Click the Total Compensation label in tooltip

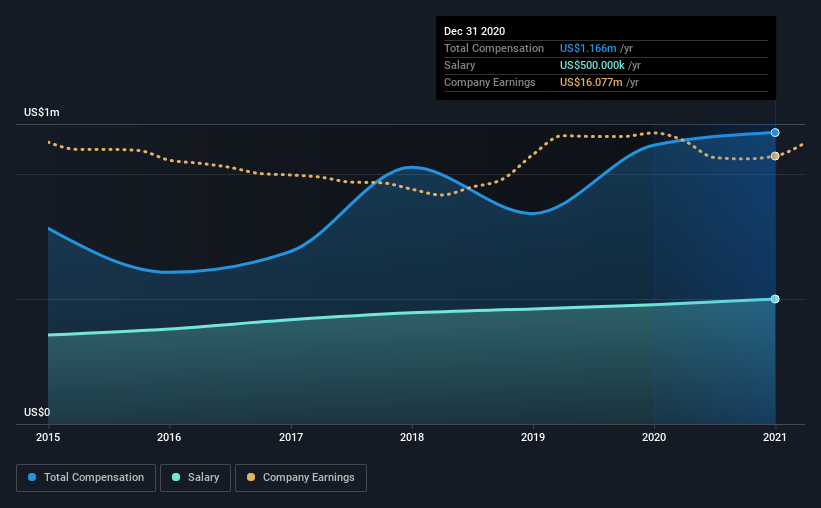(494, 48)
